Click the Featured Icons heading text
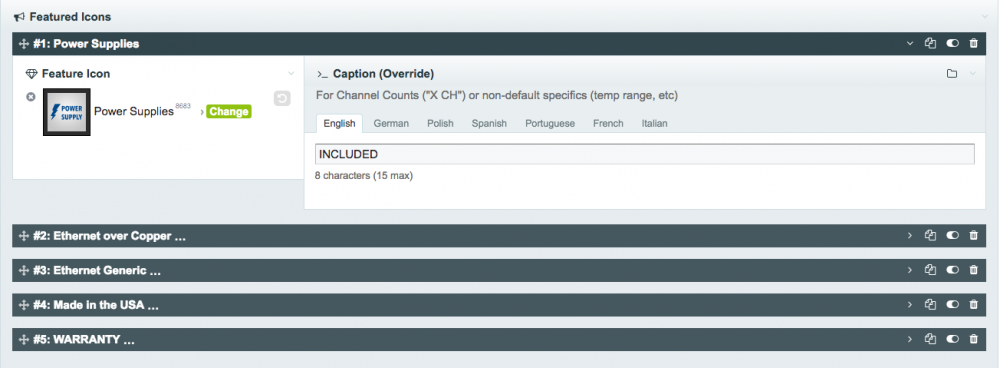Screen dimensions: 1000x368 pos(70,17)
